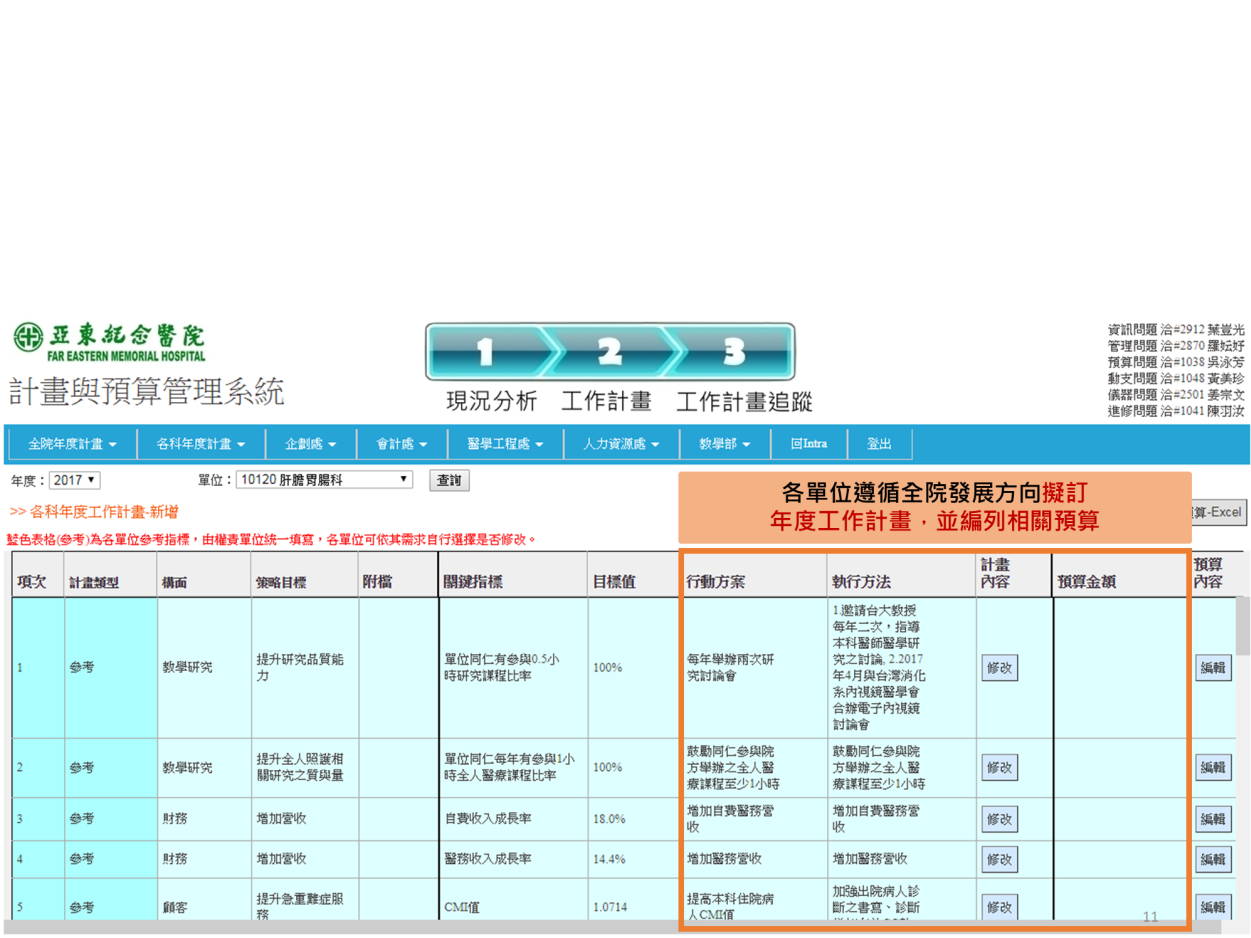
Task: Click the Excel export button
Action: (1218, 513)
